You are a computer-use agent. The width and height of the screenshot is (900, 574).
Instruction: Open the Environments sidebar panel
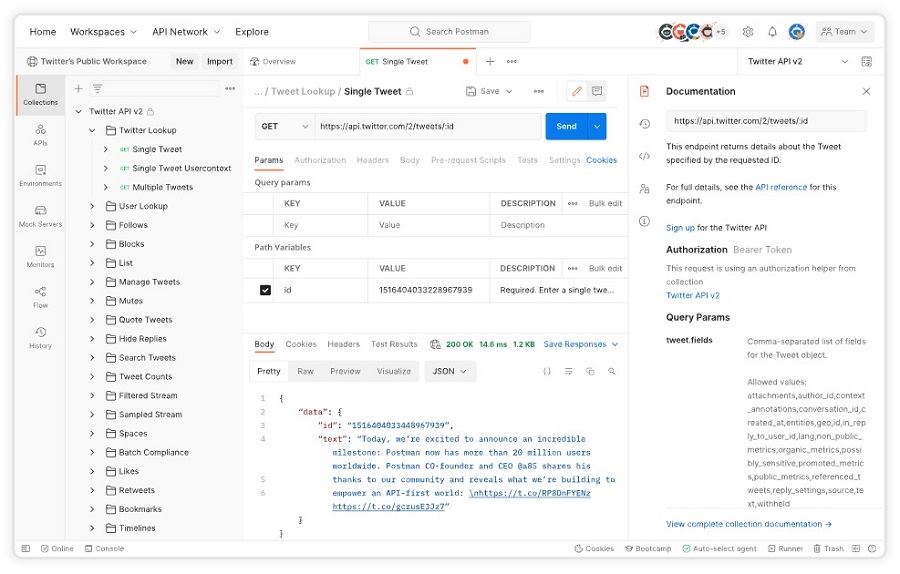tap(40, 175)
